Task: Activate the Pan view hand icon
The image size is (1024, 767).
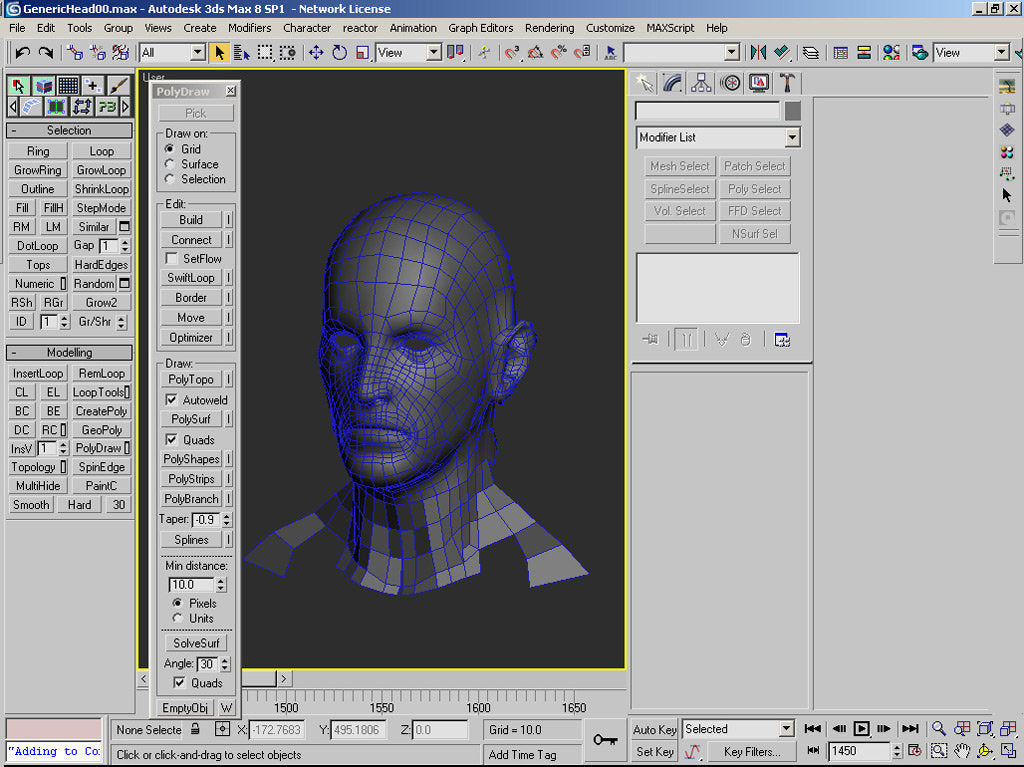Action: pos(962,750)
